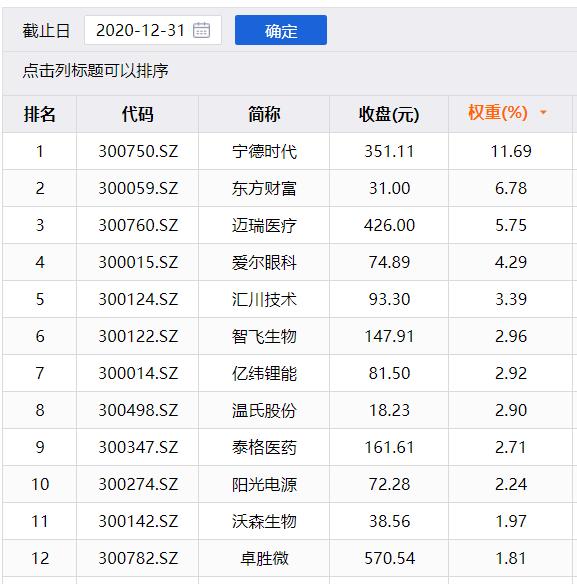Sort by the 权重(%) column header
The width and height of the screenshot is (577, 584).
(498, 112)
